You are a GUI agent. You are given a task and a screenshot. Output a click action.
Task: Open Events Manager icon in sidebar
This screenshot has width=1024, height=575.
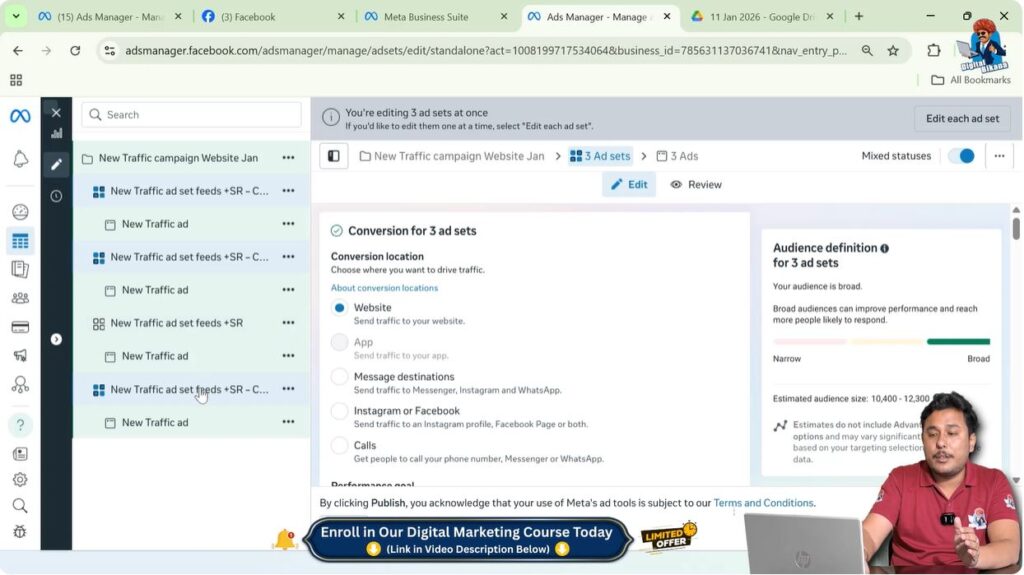20,385
